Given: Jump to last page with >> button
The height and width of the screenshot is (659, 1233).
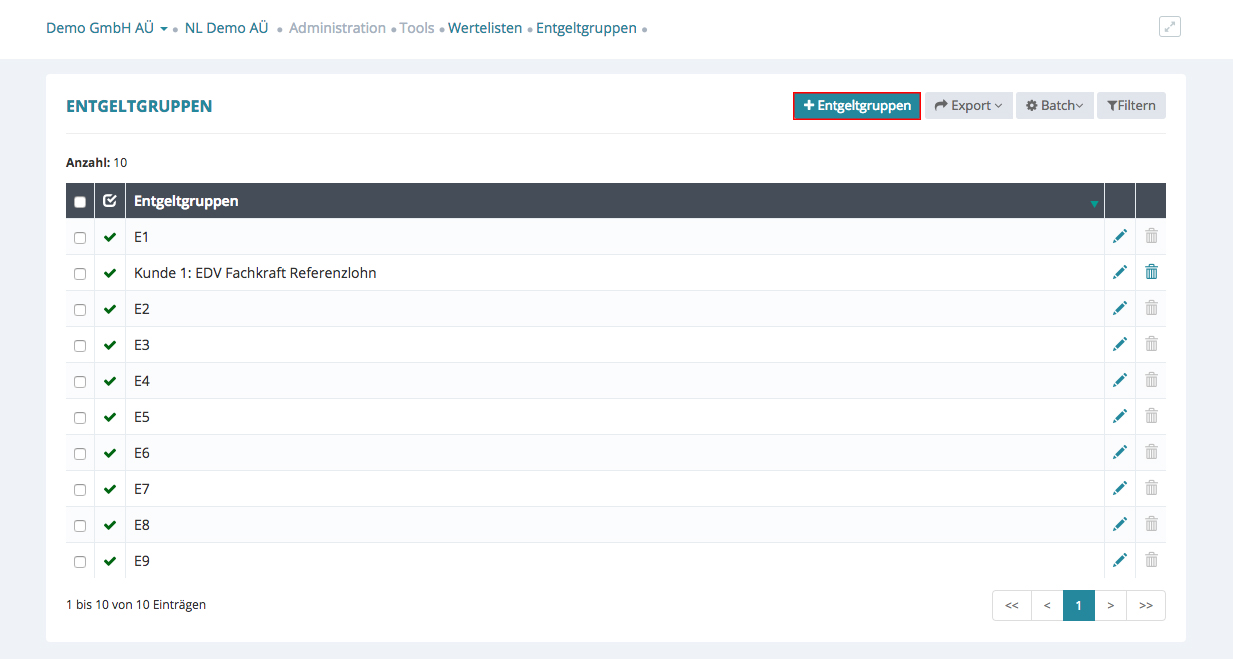Looking at the screenshot, I should 1145,605.
